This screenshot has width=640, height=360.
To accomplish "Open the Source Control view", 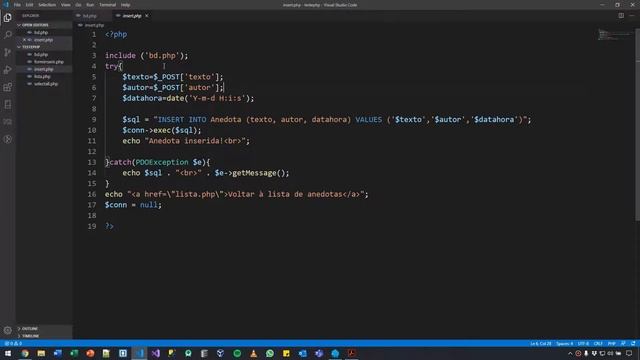I will click(x=7, y=52).
